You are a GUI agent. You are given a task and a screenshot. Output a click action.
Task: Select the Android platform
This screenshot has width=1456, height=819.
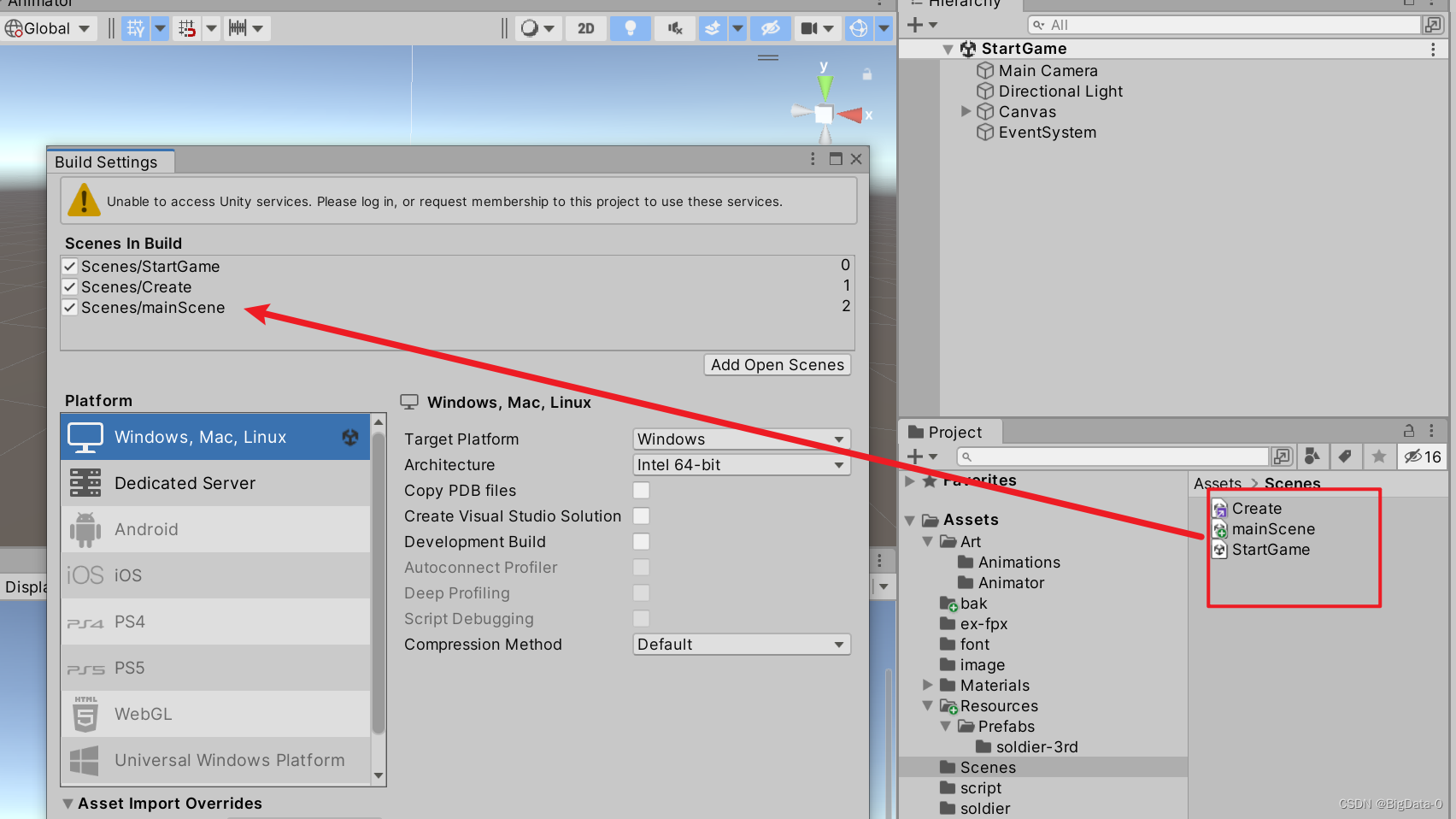215,529
